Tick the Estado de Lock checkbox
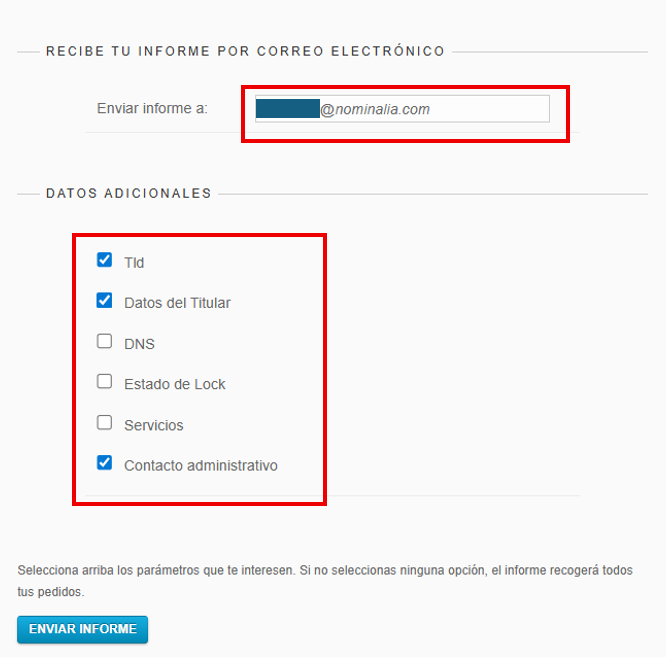This screenshot has width=666, height=657. 104,381
